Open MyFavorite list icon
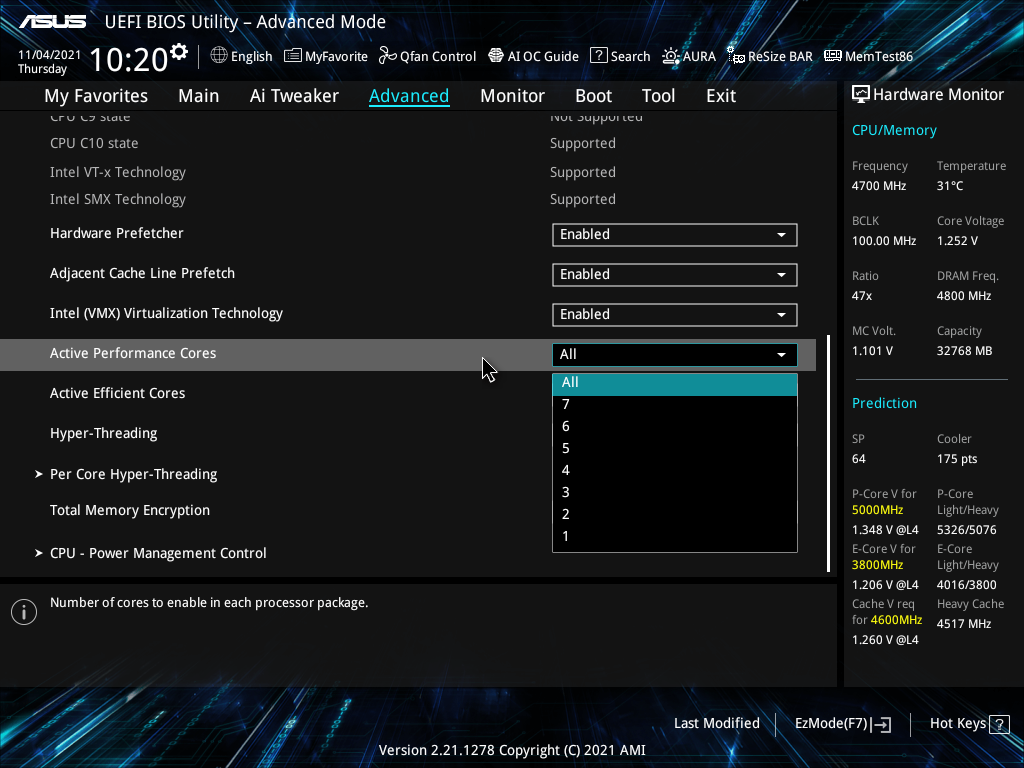The width and height of the screenshot is (1024, 768). 293,56
